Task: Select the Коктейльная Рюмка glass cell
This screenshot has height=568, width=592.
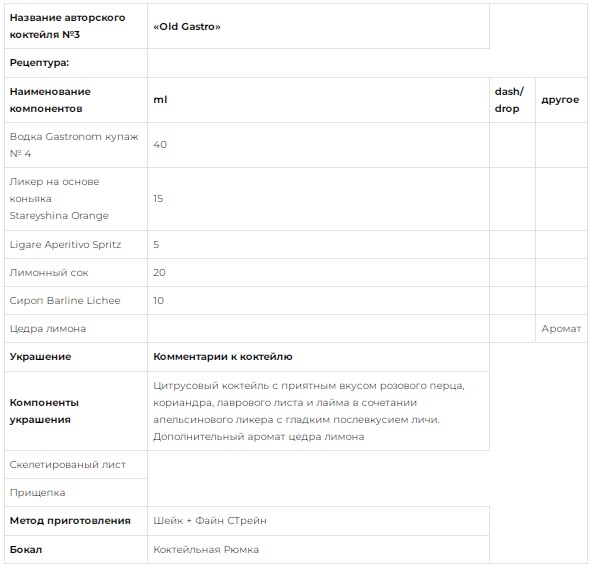Action: pos(318,549)
